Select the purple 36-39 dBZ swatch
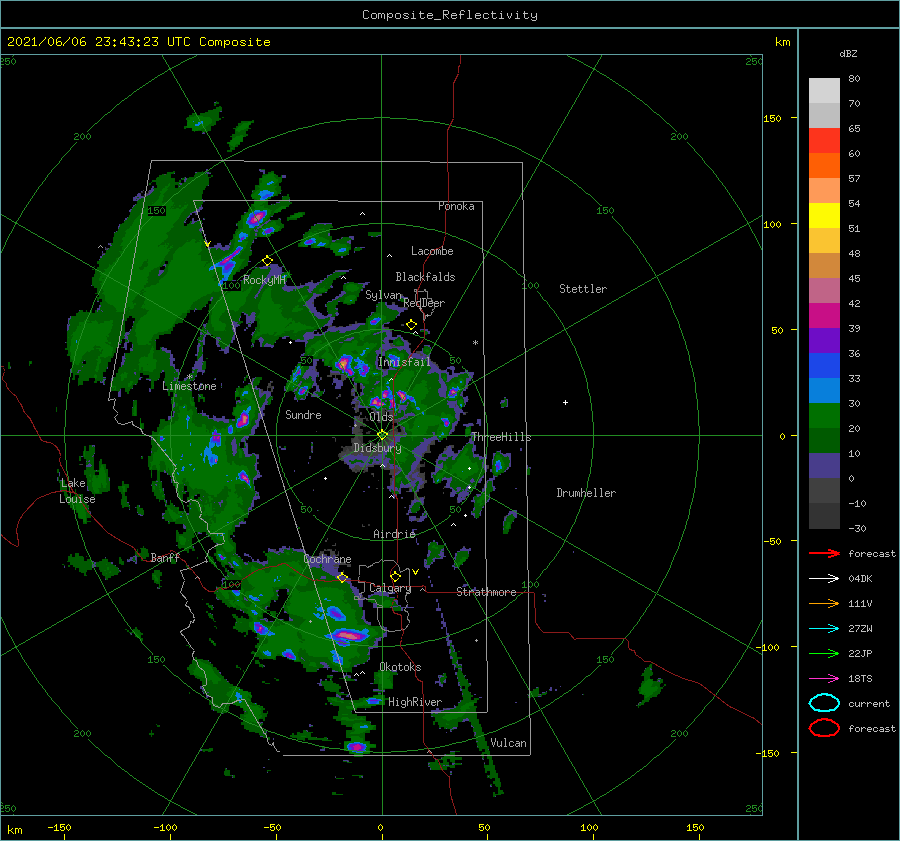Image resolution: width=900 pixels, height=841 pixels. pos(824,340)
